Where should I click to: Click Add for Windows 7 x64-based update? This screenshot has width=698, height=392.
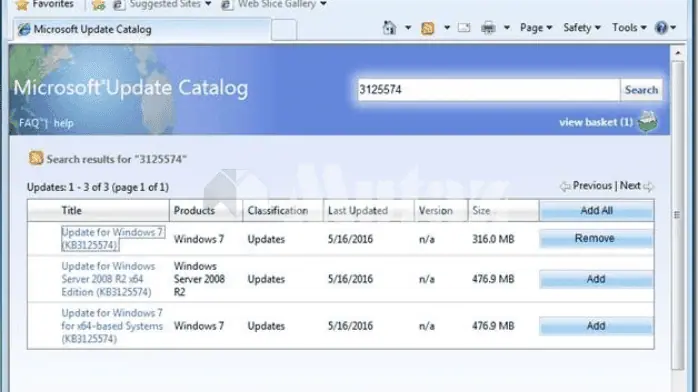[596, 326]
